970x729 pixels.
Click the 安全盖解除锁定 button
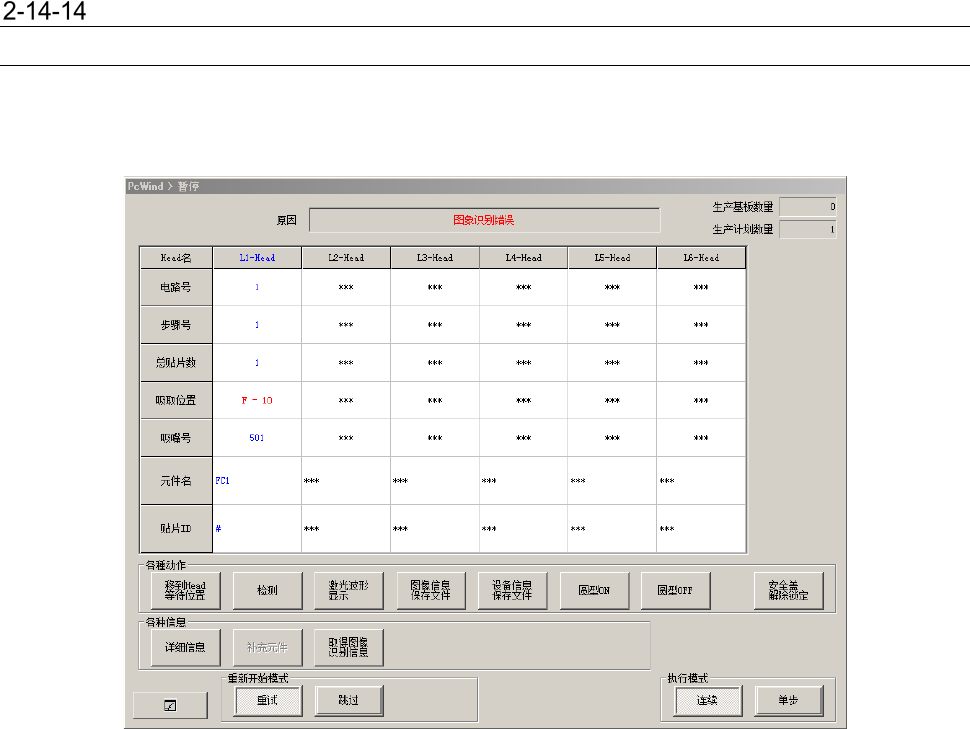click(788, 590)
